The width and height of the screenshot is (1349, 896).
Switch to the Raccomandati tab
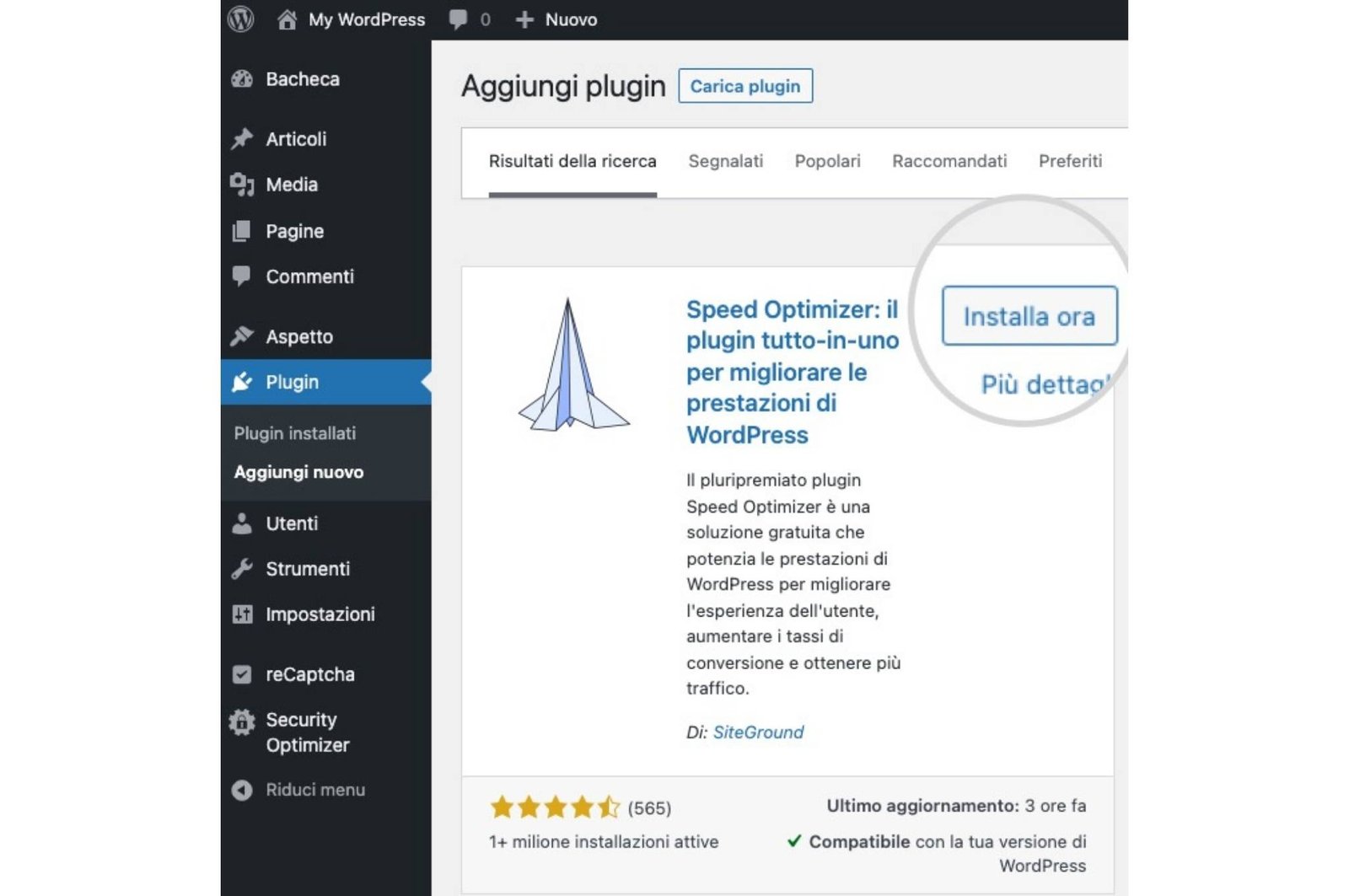point(949,161)
